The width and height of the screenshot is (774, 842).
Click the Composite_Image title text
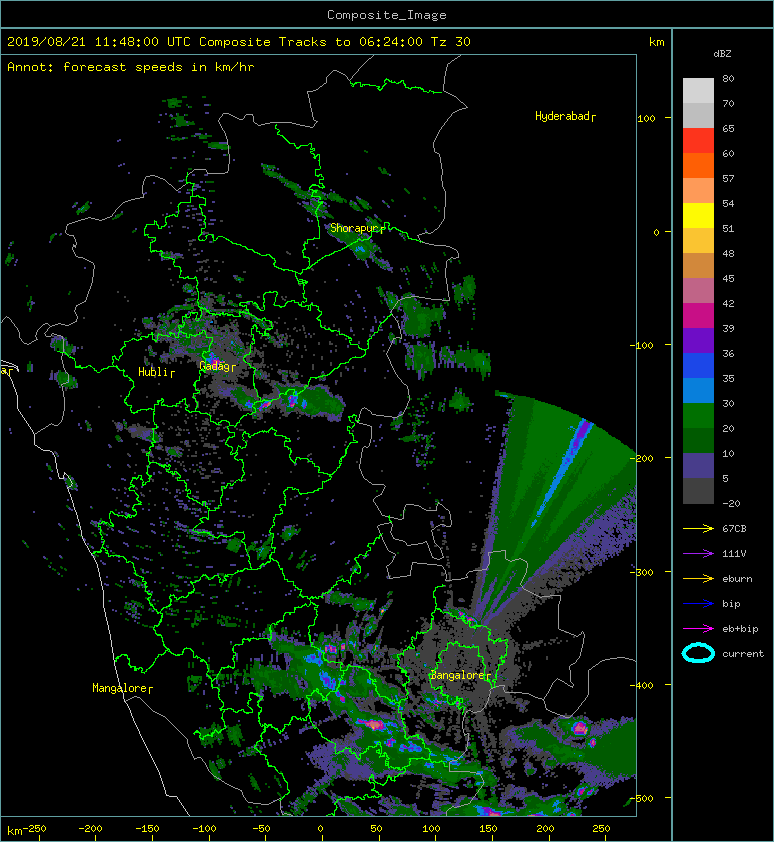[x=387, y=15]
